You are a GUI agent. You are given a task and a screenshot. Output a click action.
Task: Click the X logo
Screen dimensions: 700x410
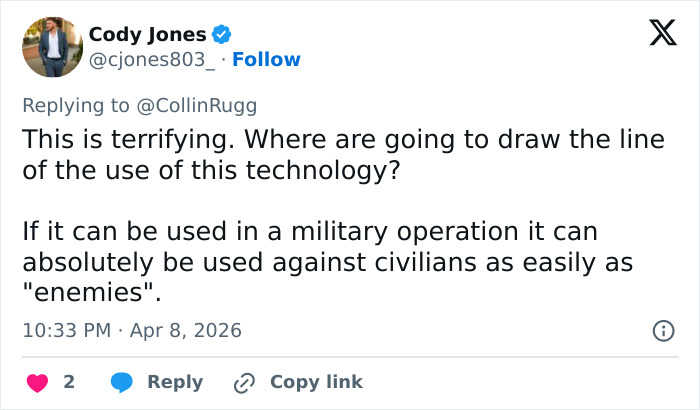656,35
